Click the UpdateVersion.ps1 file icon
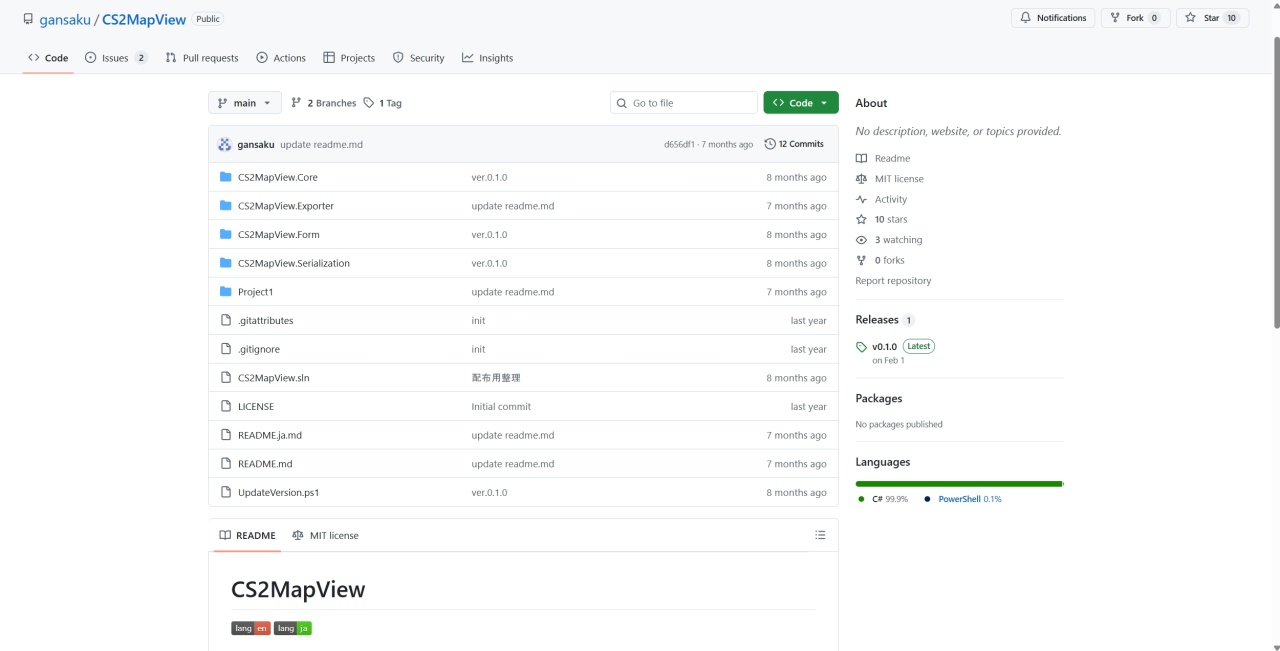This screenshot has height=651, width=1280. click(x=226, y=493)
